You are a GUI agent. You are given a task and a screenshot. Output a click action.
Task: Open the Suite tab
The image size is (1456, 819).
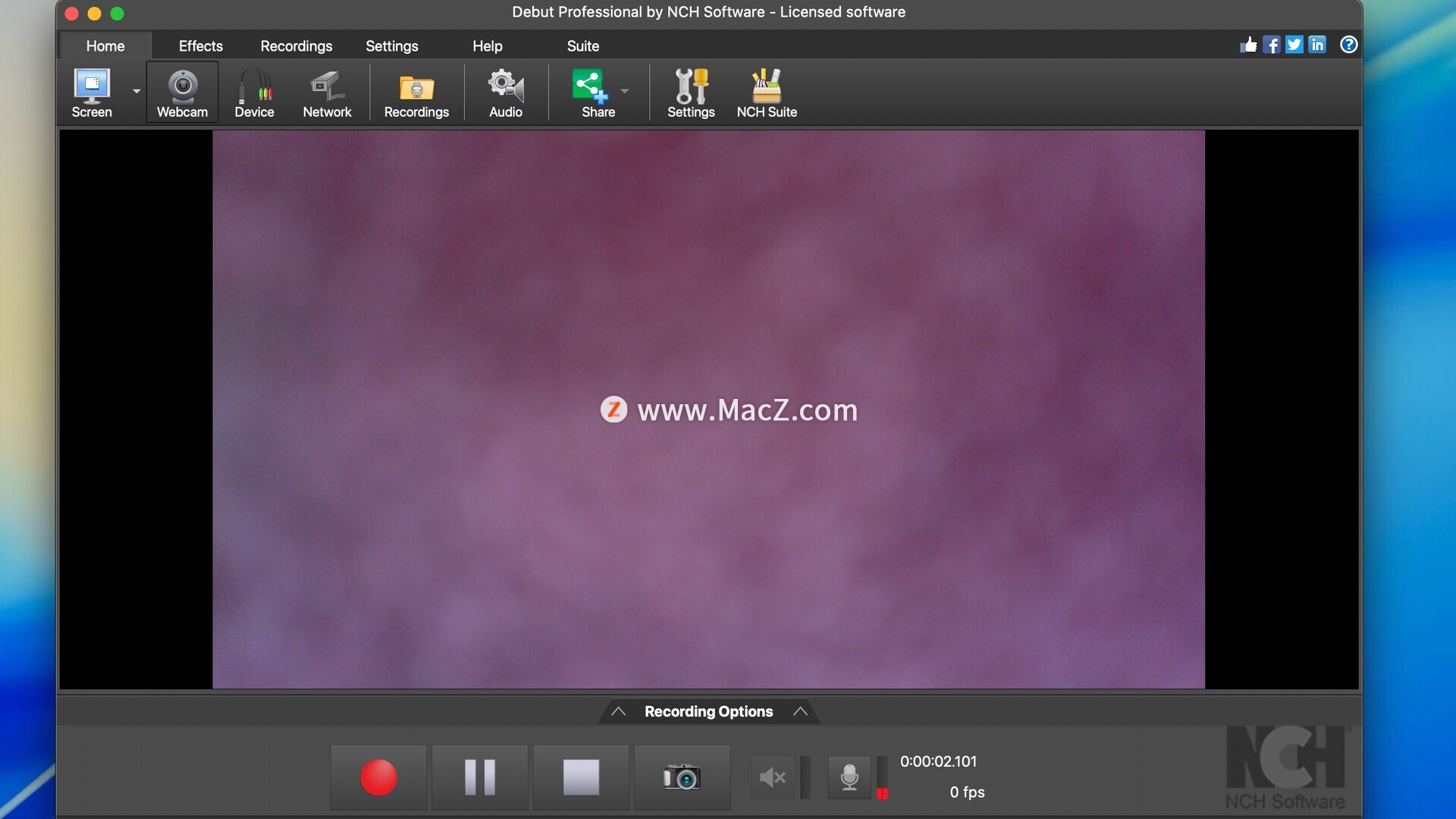coord(583,45)
